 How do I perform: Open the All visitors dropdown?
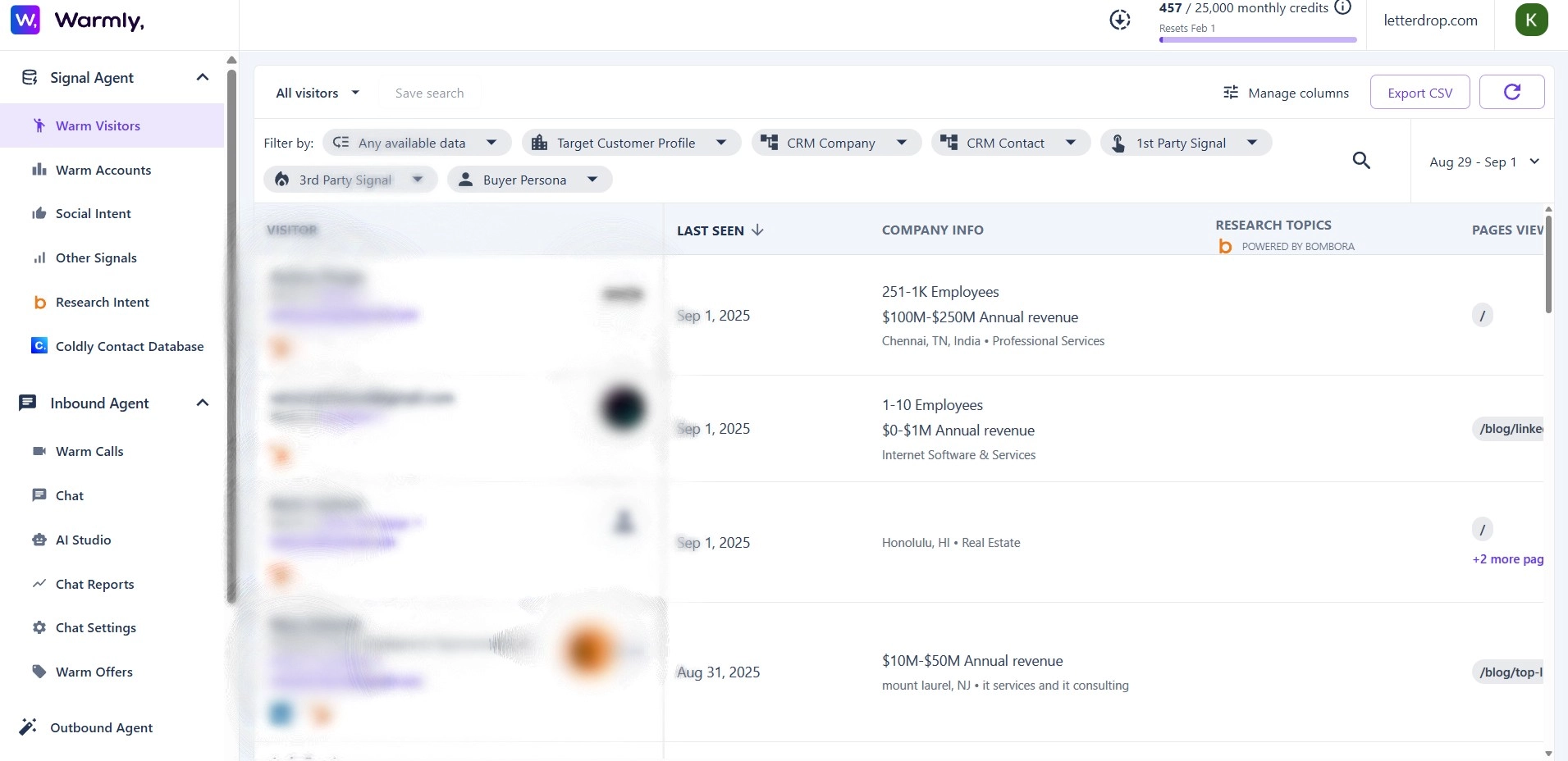point(318,93)
